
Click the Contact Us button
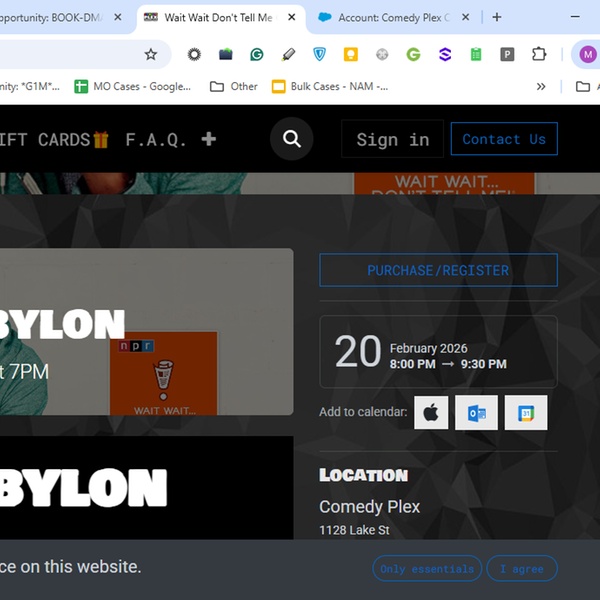504,139
